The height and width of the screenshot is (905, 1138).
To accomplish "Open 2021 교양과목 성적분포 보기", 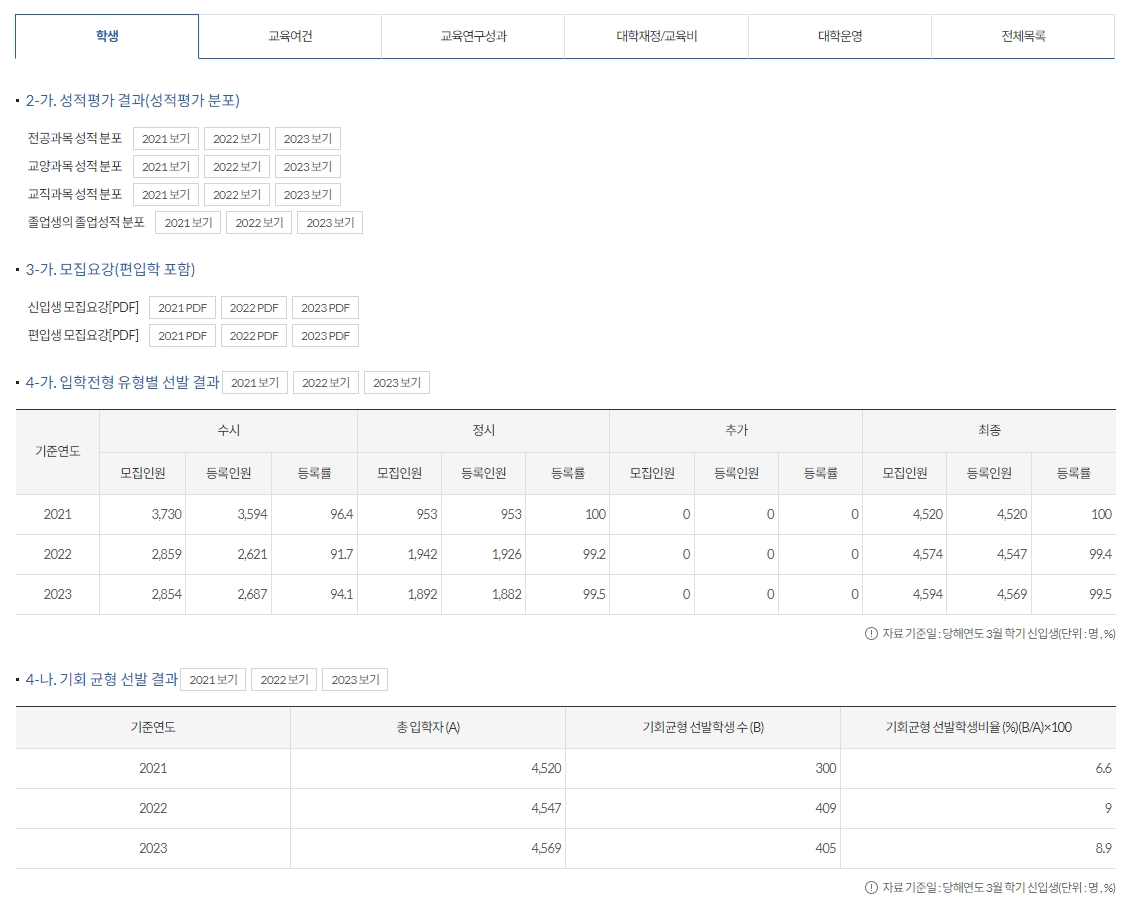I will click(165, 167).
